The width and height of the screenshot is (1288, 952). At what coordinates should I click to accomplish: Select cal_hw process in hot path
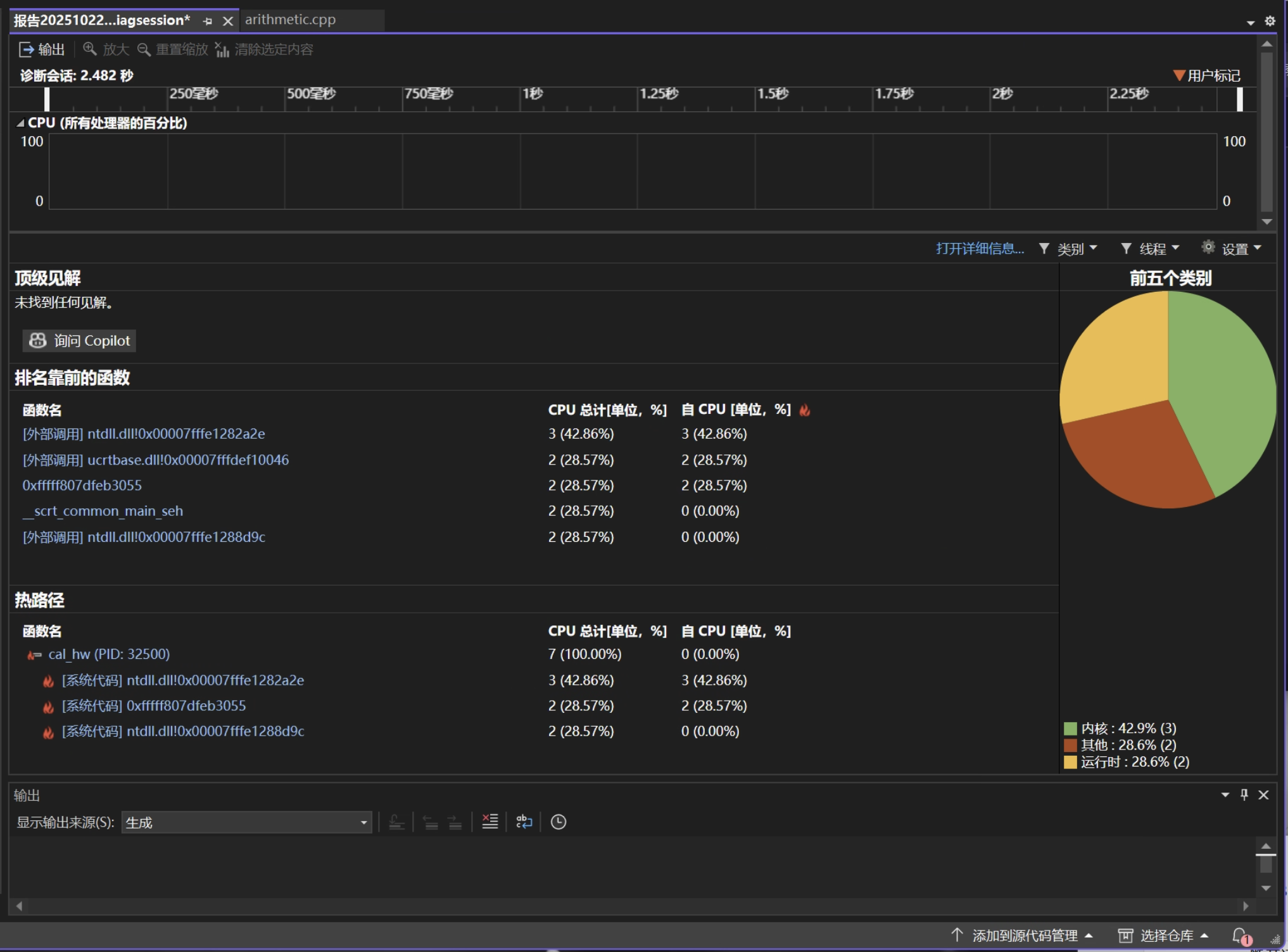pyautogui.click(x=108, y=654)
